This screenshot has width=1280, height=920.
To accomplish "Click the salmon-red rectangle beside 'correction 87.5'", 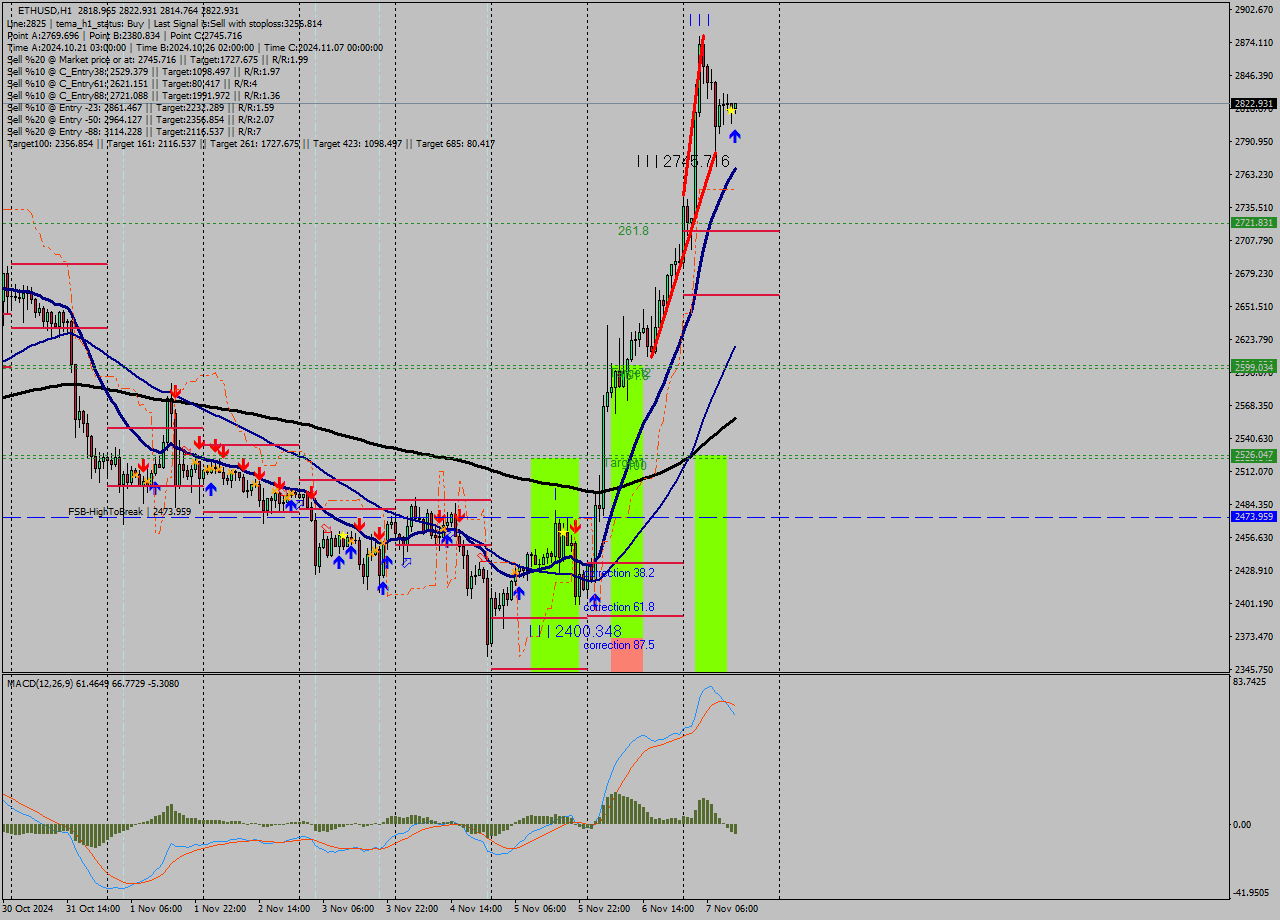I will 627,654.
